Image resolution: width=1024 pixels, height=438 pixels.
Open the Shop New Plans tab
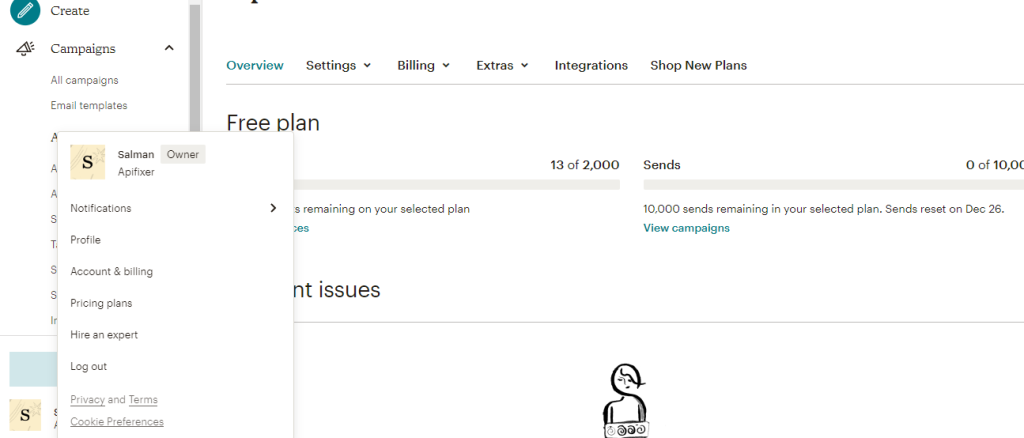point(698,66)
